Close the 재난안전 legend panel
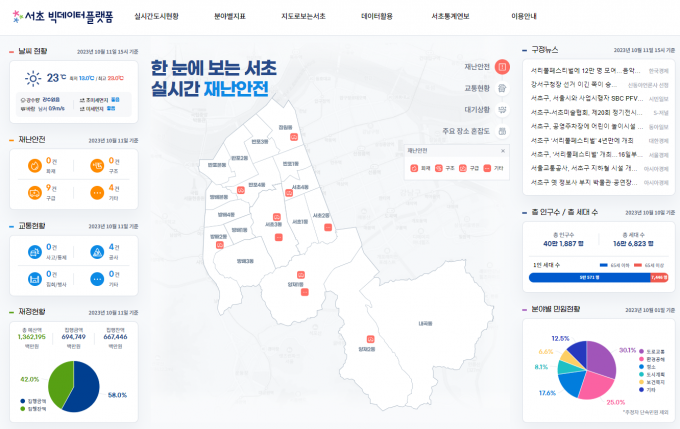Viewport: 680px width, 429px height. (x=501, y=150)
